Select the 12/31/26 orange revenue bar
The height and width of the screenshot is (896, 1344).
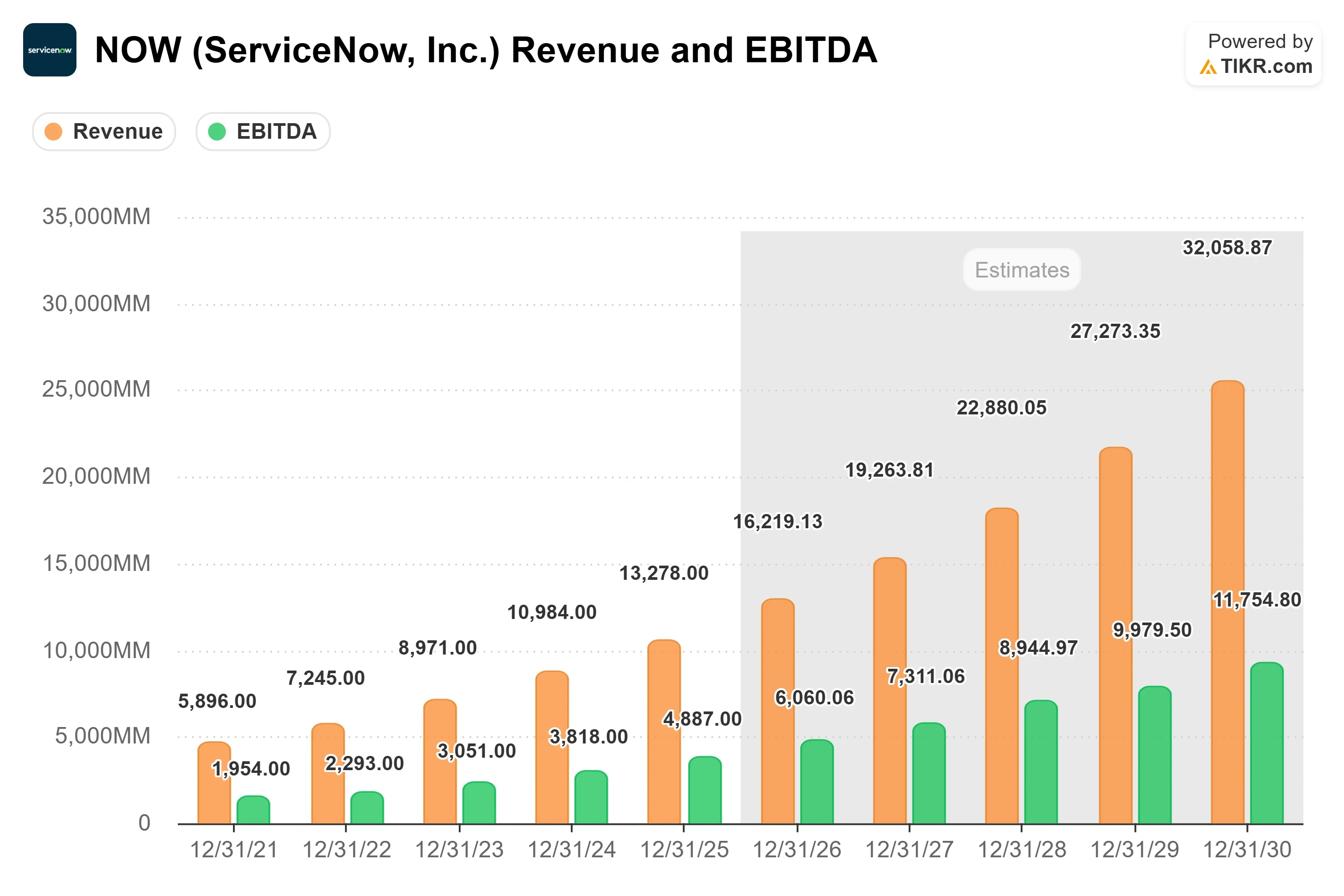[x=778, y=711]
